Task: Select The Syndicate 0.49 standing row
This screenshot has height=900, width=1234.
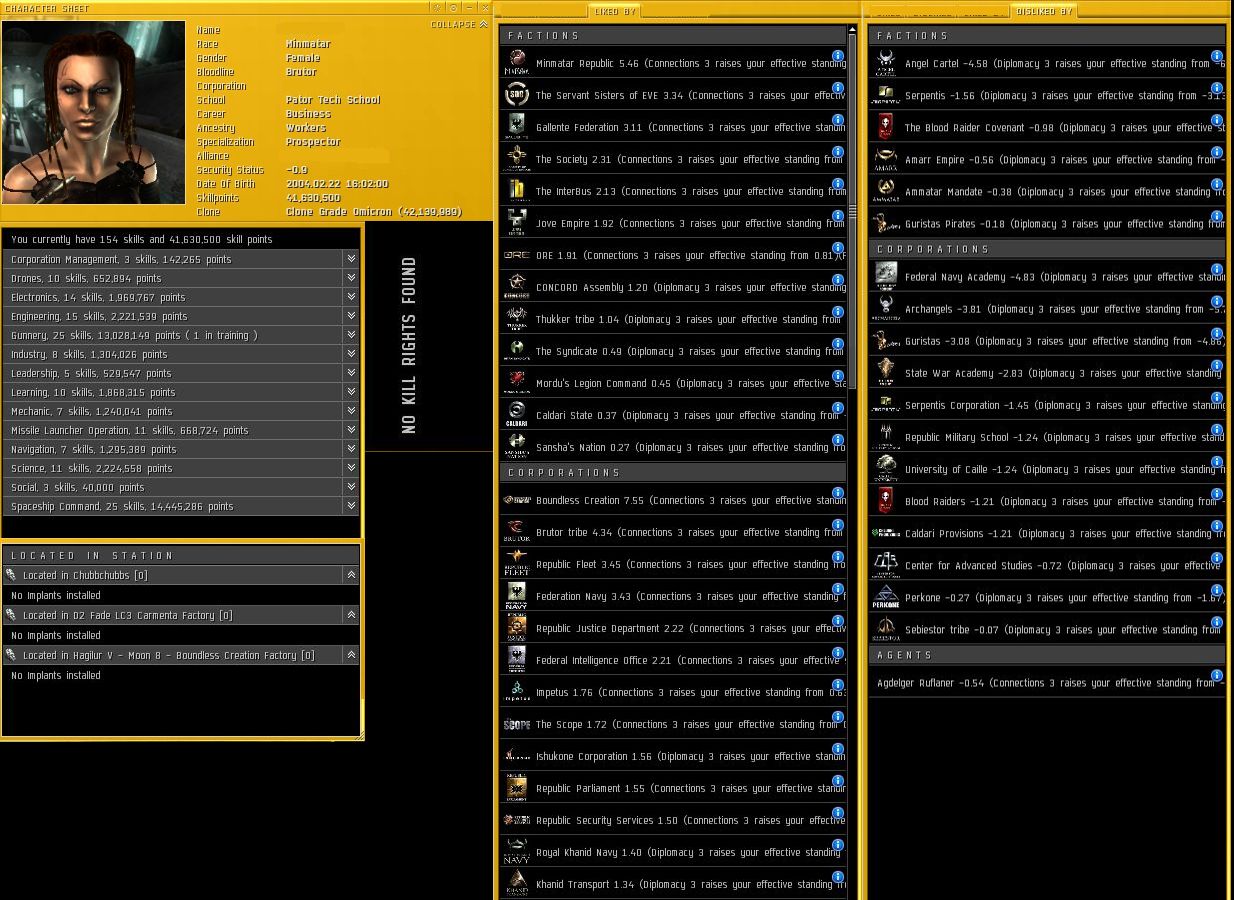Action: (672, 351)
